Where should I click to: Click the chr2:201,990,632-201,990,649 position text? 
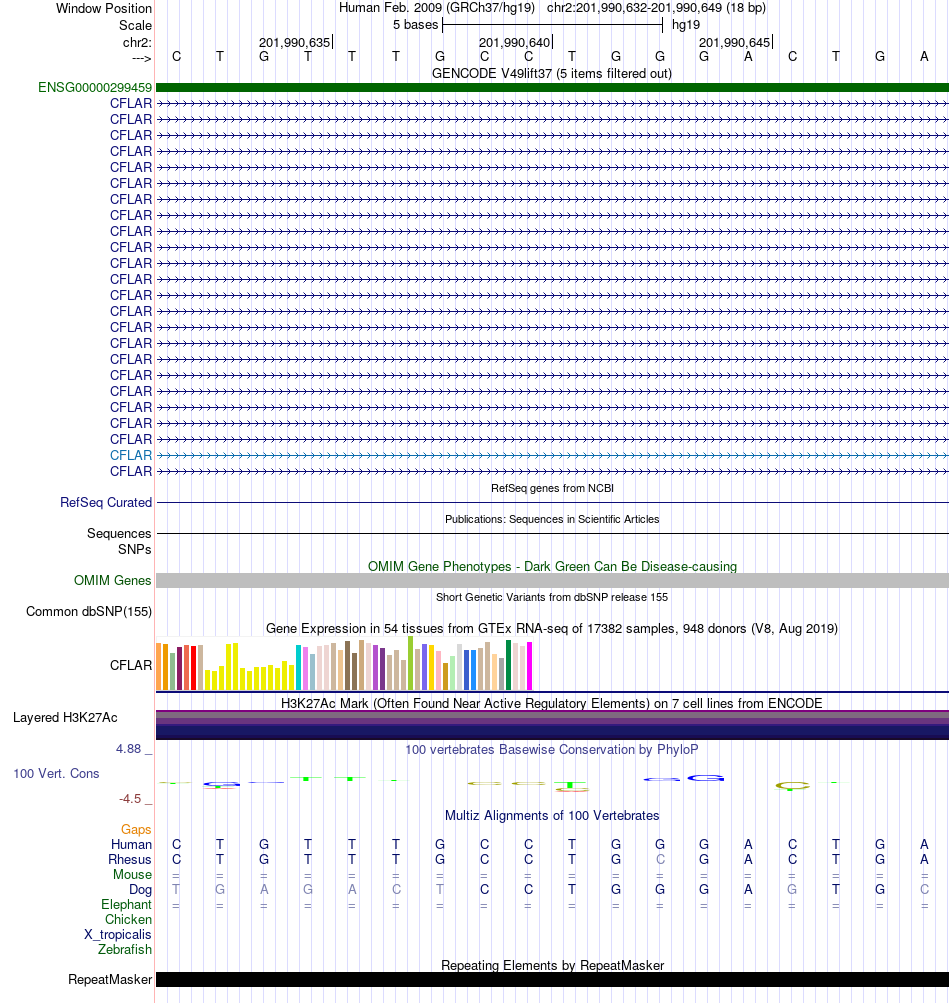(x=656, y=8)
